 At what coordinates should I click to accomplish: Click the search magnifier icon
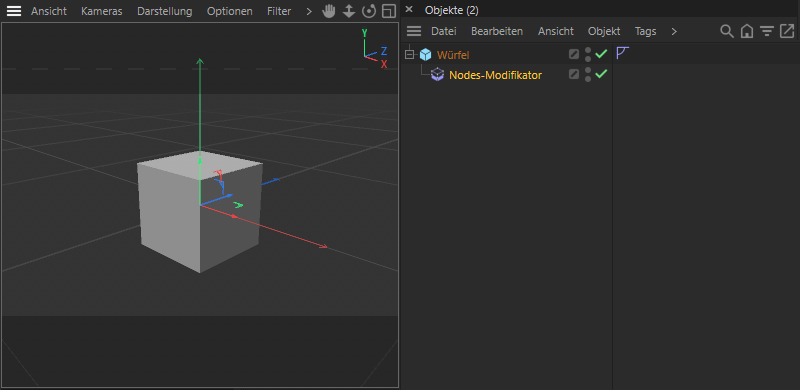point(727,31)
